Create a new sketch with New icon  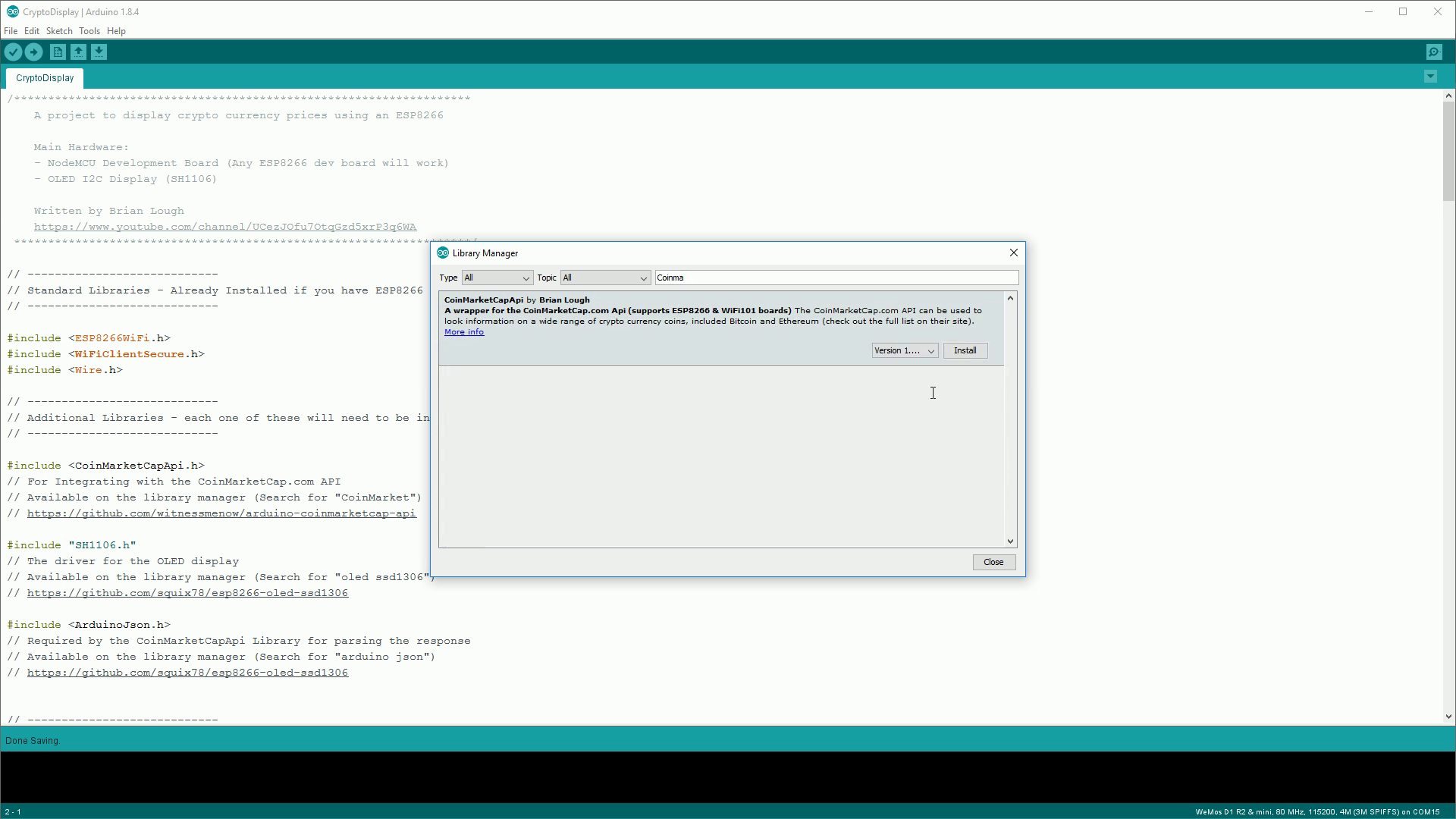click(58, 52)
